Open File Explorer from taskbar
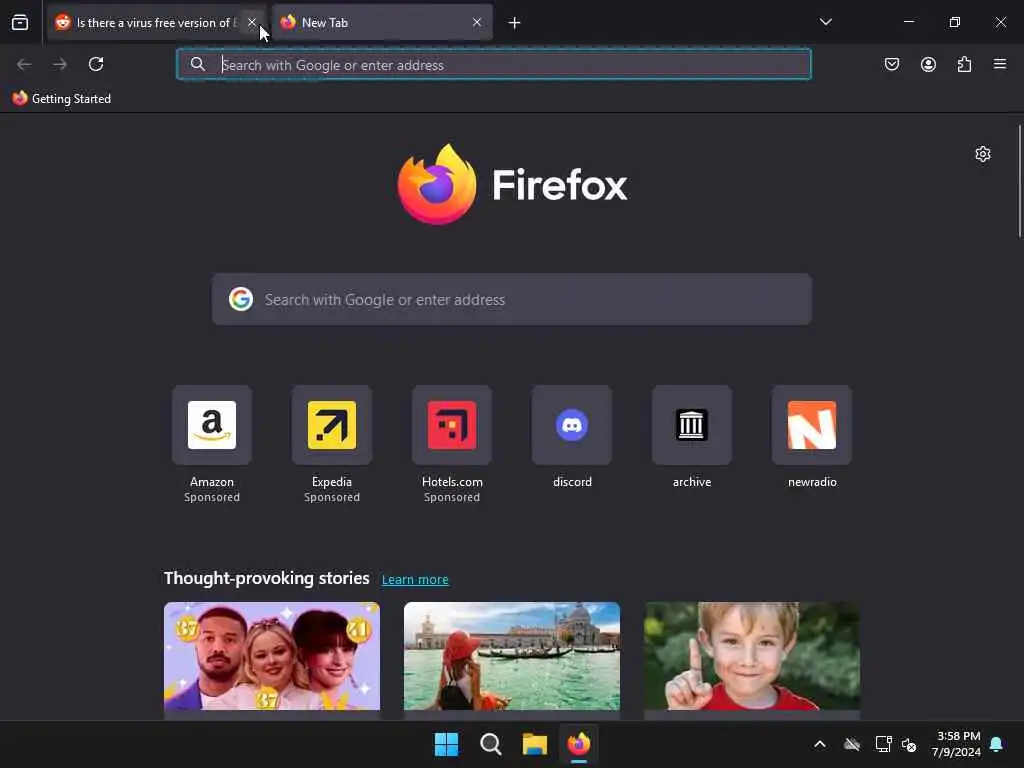The height and width of the screenshot is (768, 1024). point(535,744)
